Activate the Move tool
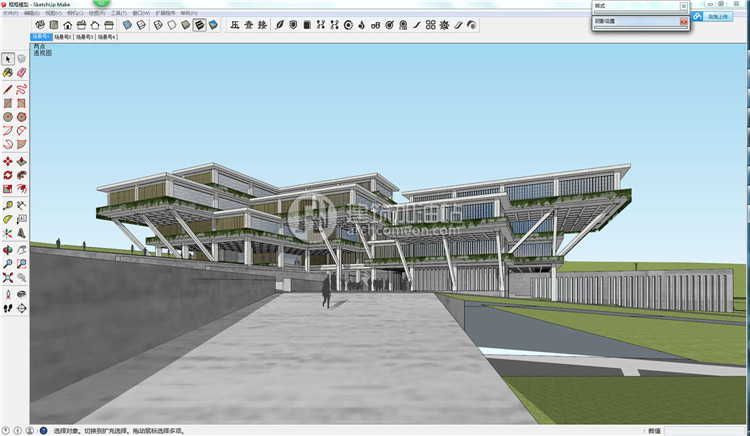Viewport: 750px width, 436px height. [x=8, y=162]
